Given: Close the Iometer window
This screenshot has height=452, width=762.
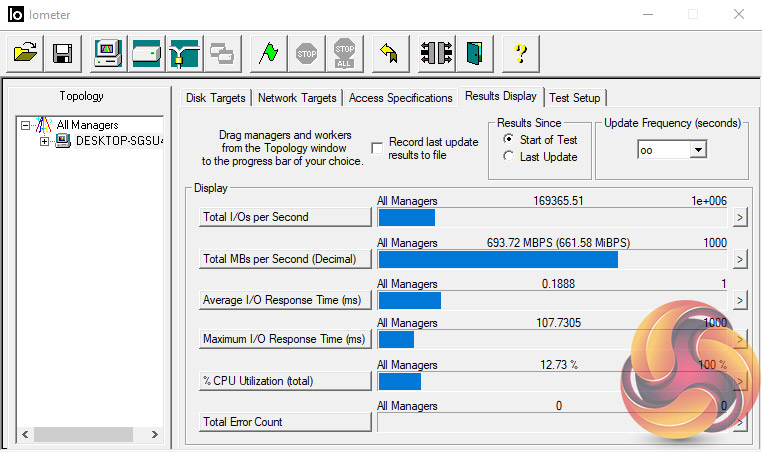Looking at the screenshot, I should coord(739,15).
